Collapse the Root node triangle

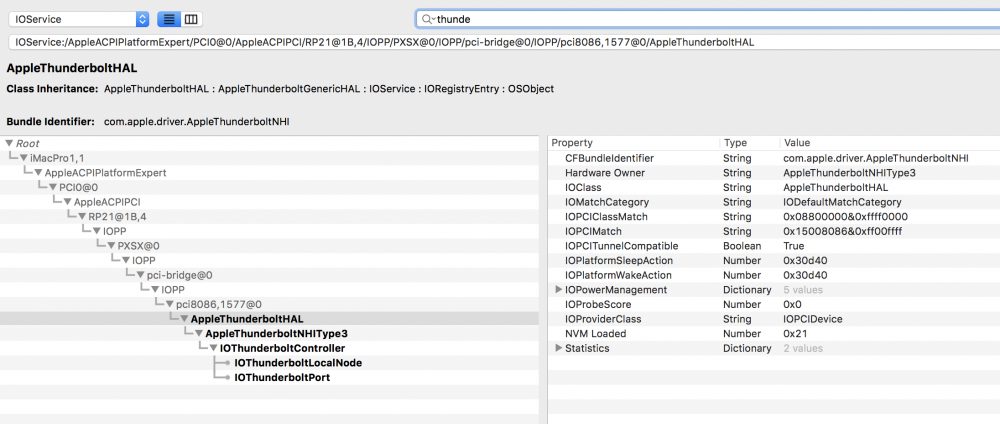pyautogui.click(x=8, y=143)
